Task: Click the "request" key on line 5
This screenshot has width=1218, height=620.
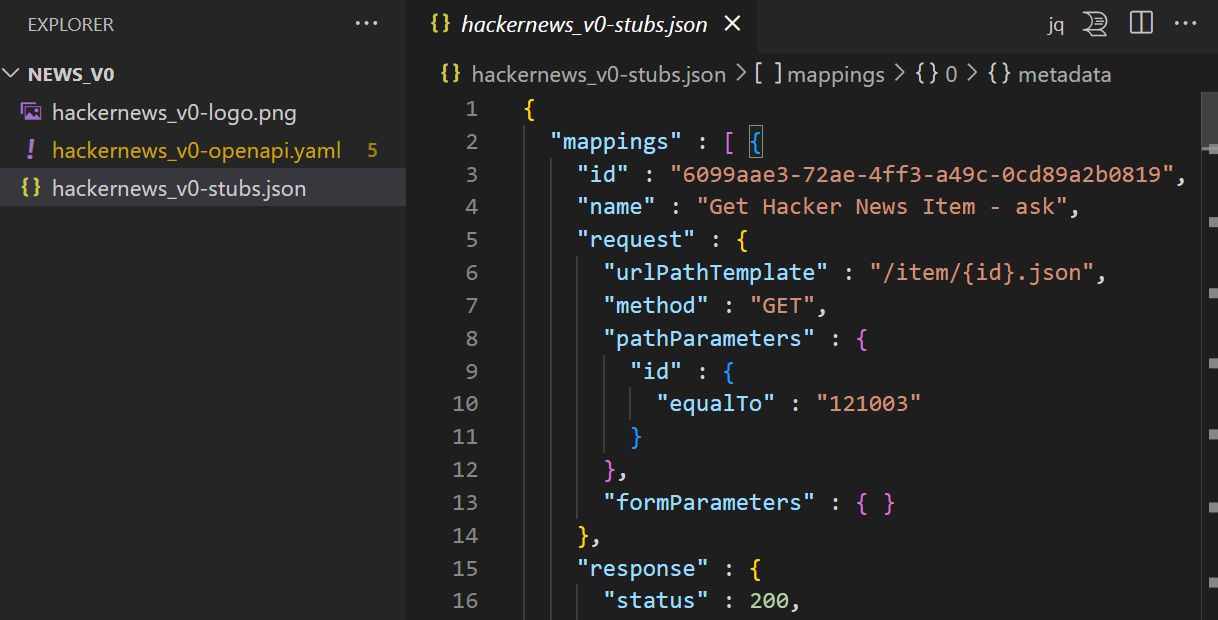Action: click(x=635, y=240)
